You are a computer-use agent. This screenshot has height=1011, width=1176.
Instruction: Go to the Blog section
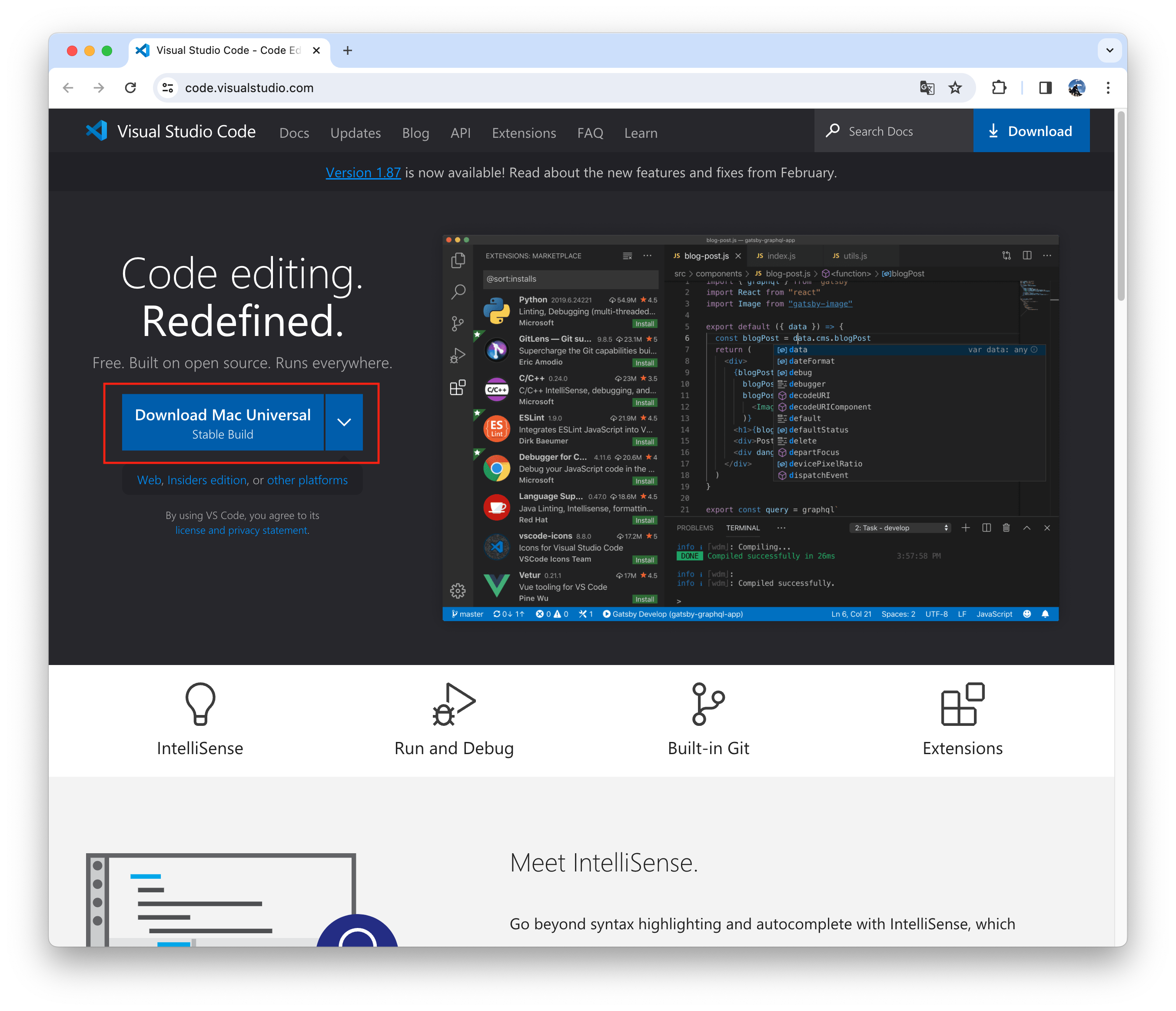(x=415, y=133)
